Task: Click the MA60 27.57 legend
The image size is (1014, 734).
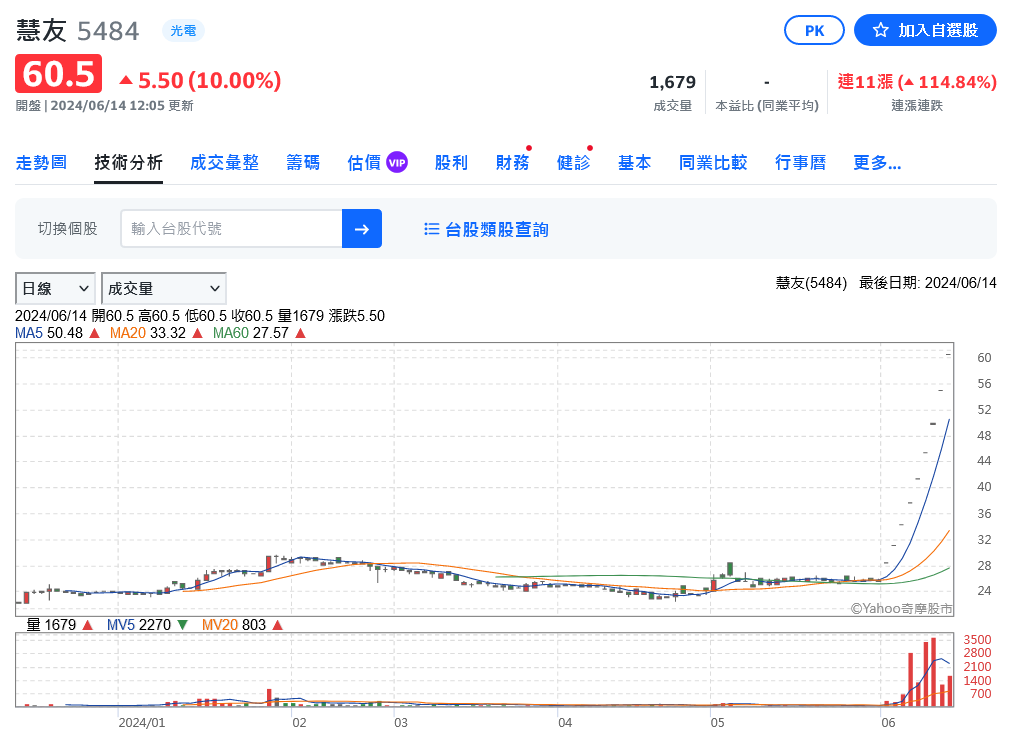Action: point(259,333)
